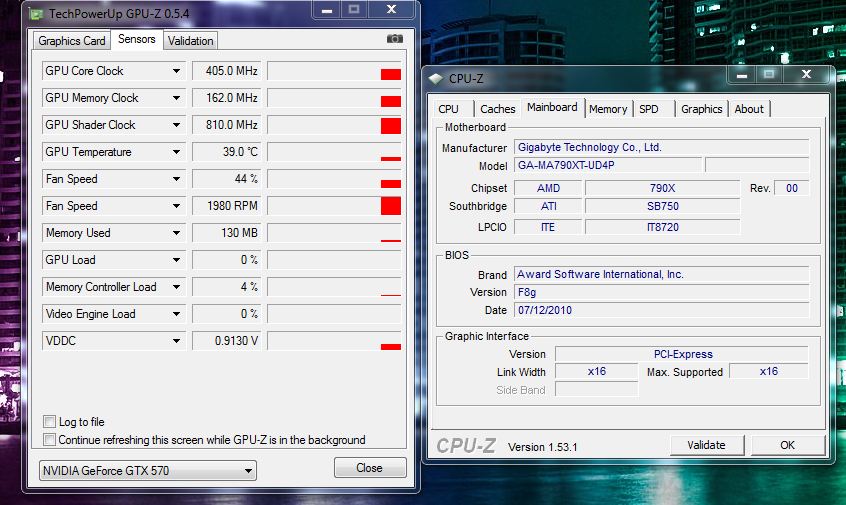Image resolution: width=846 pixels, height=505 pixels.
Task: Click the Validate button in CPU-Z
Action: [x=707, y=445]
